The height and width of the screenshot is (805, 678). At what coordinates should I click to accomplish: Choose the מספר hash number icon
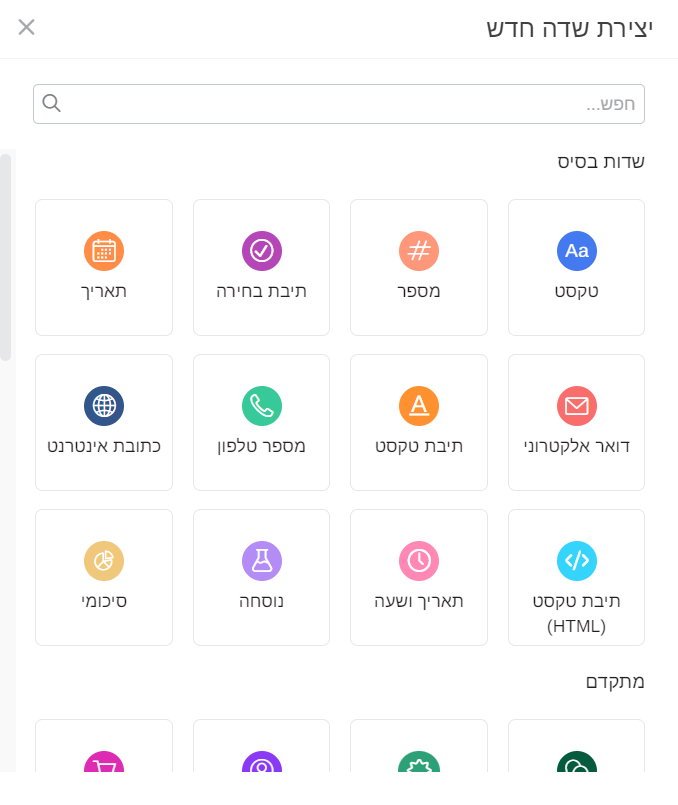tap(419, 251)
